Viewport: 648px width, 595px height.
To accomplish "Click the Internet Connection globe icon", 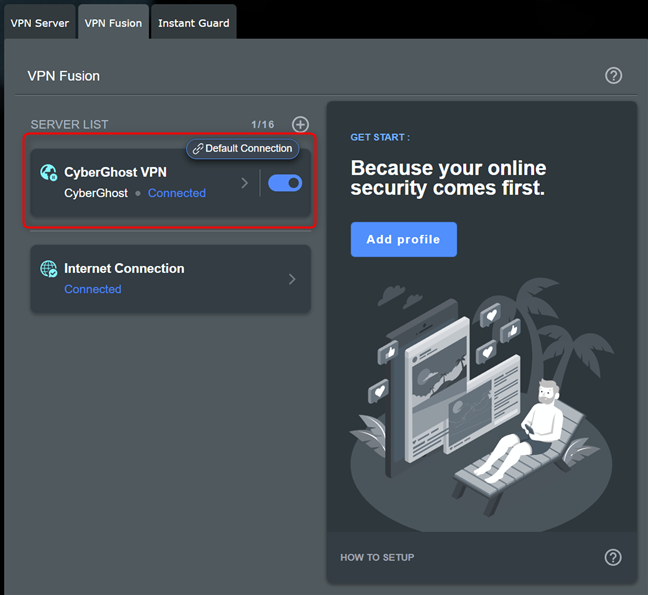I will [x=48, y=269].
